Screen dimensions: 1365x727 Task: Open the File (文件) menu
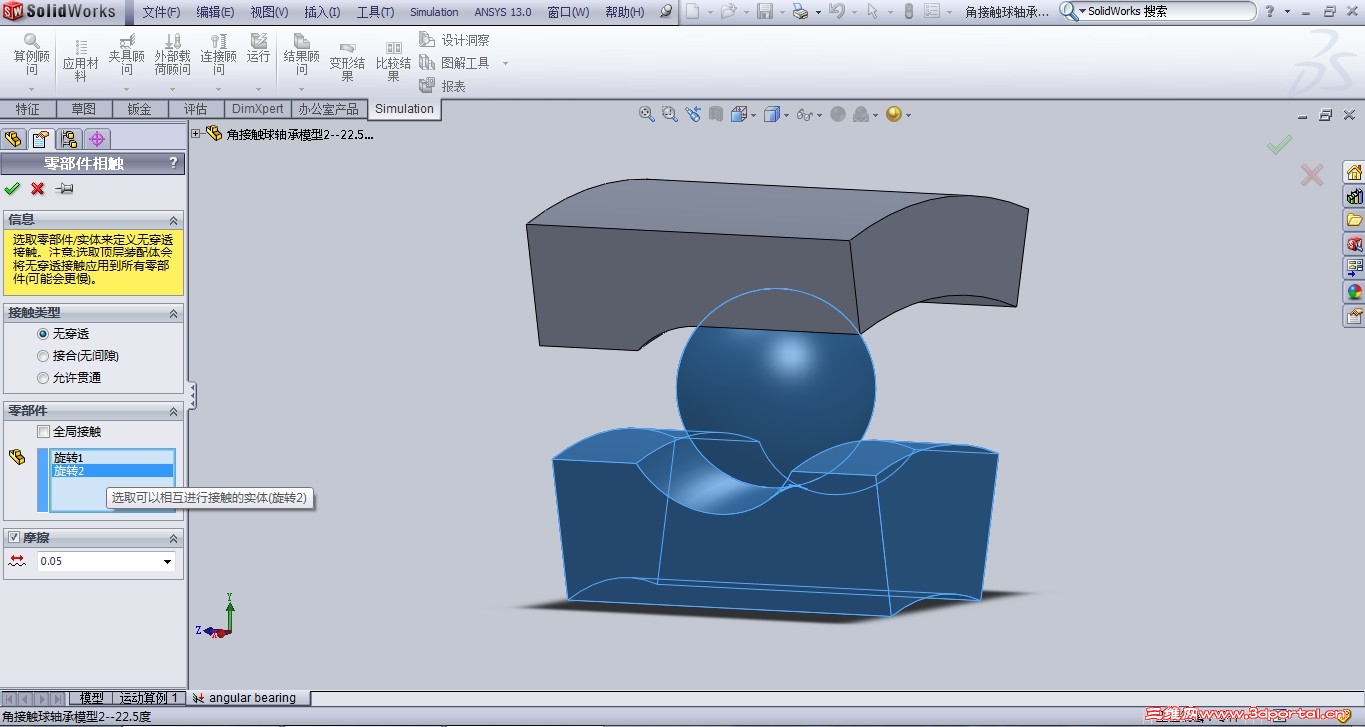pos(162,12)
